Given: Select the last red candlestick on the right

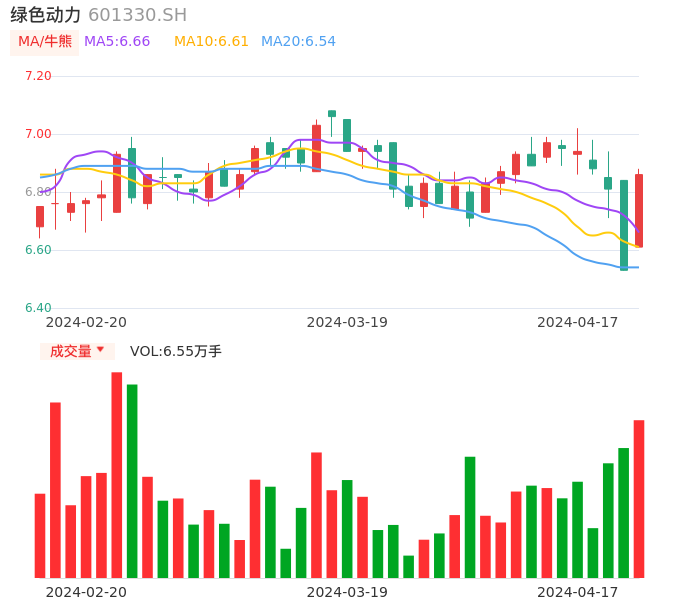Looking at the screenshot, I should tap(639, 210).
